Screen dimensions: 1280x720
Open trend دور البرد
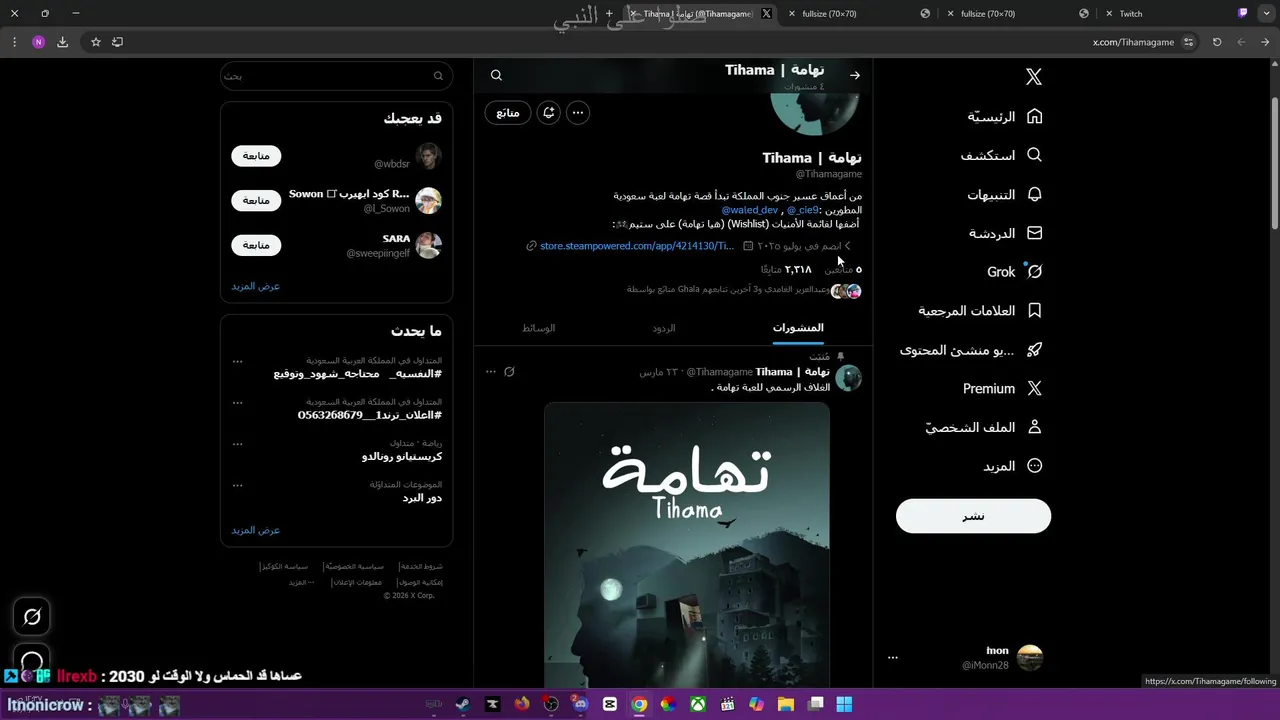tap(422, 498)
